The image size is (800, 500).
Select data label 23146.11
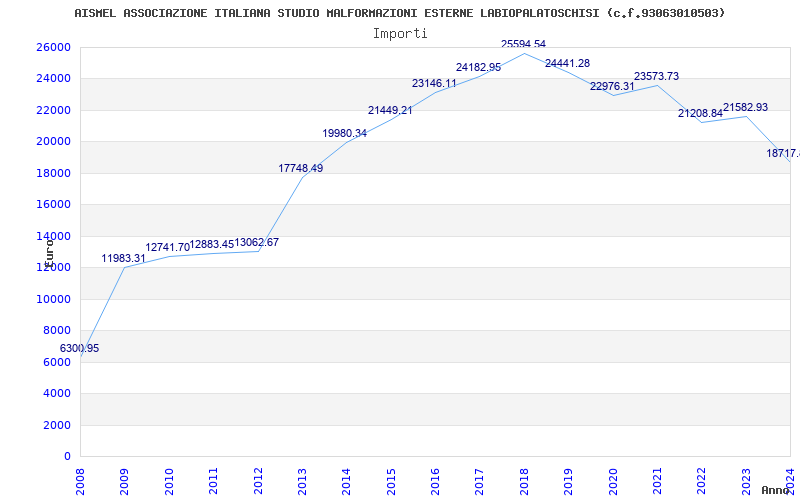pos(434,83)
